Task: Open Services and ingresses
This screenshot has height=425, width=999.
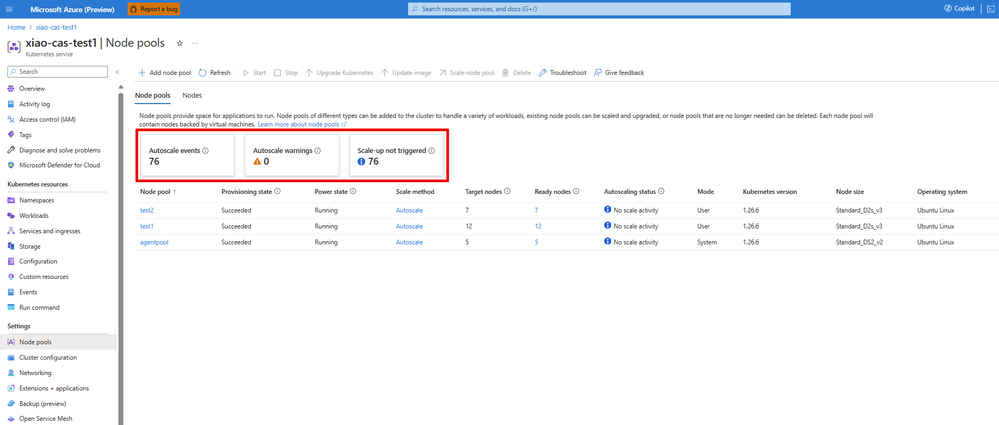Action: (50, 231)
